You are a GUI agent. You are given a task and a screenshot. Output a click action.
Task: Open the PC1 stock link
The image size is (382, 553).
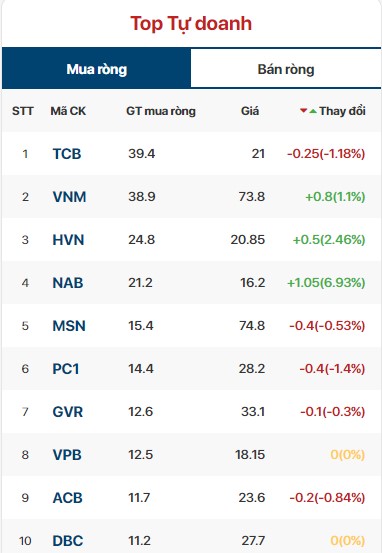click(66, 369)
